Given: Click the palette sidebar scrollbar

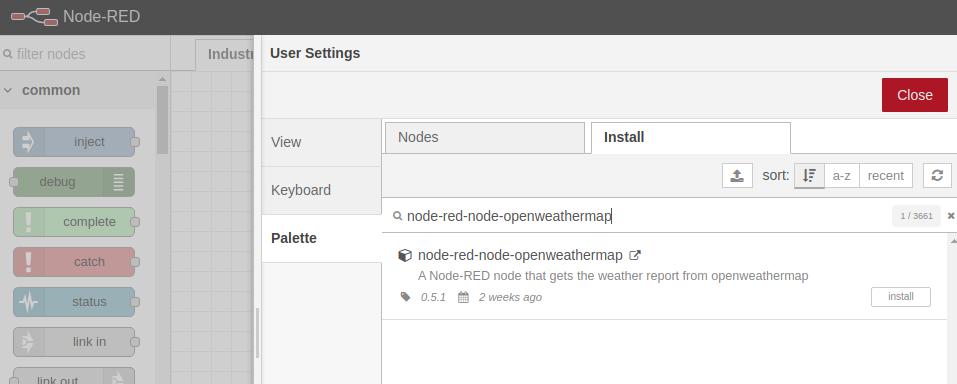Looking at the screenshot, I should point(162,119).
